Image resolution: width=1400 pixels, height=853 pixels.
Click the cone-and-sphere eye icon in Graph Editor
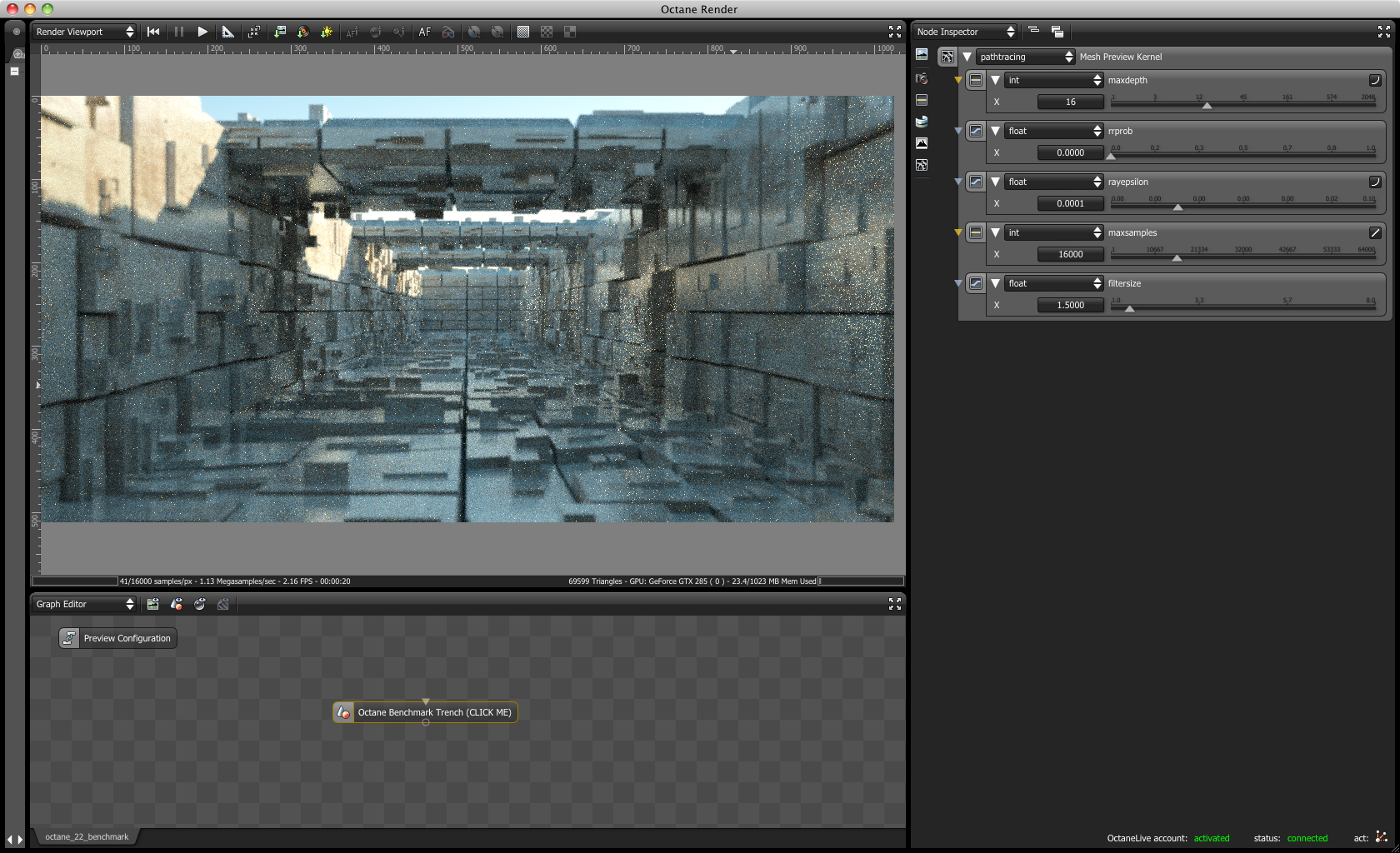click(x=177, y=604)
